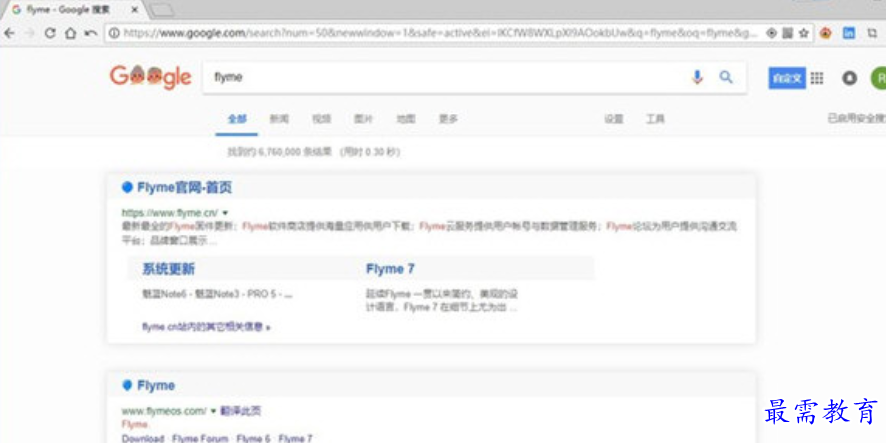Click the blue 自定义 button
The height and width of the screenshot is (443, 886).
point(787,78)
